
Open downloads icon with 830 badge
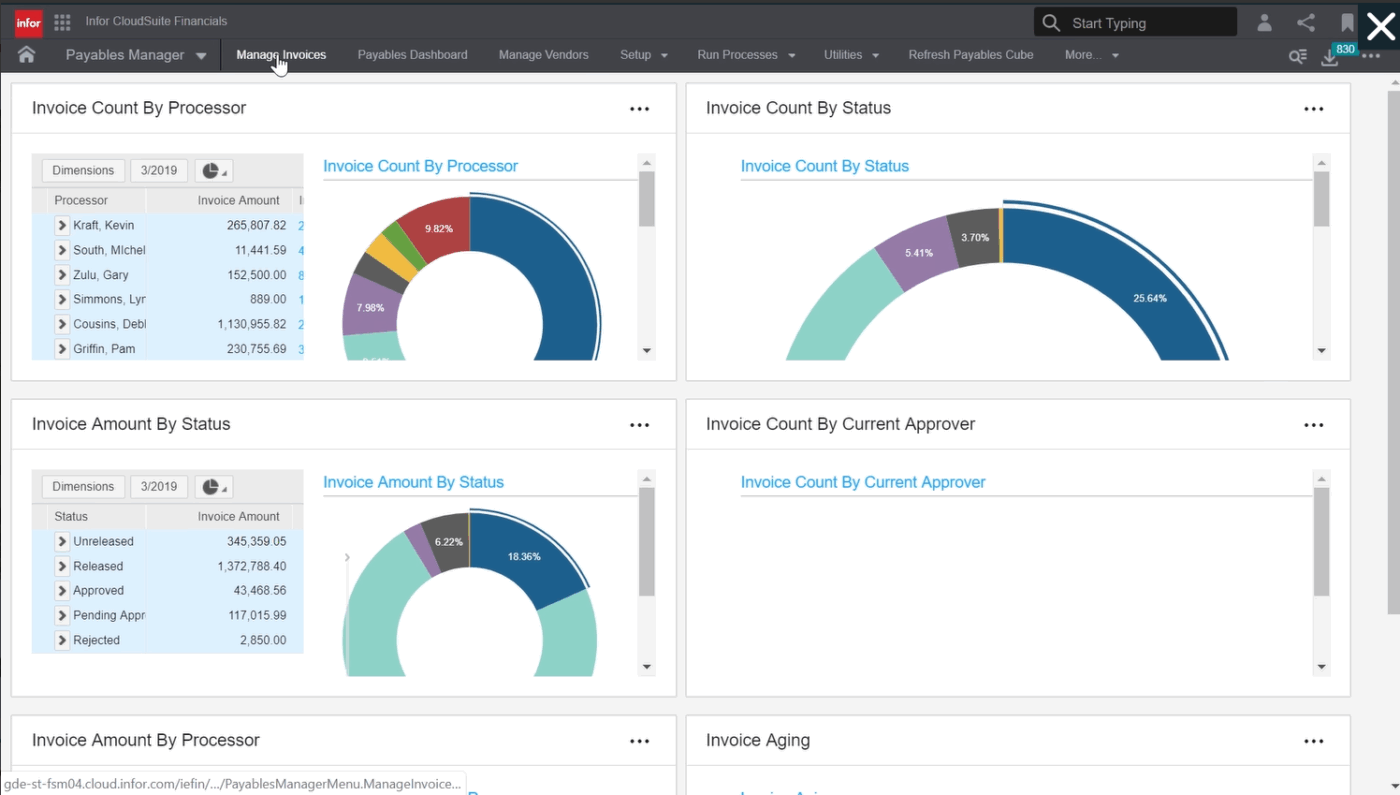pos(1330,57)
